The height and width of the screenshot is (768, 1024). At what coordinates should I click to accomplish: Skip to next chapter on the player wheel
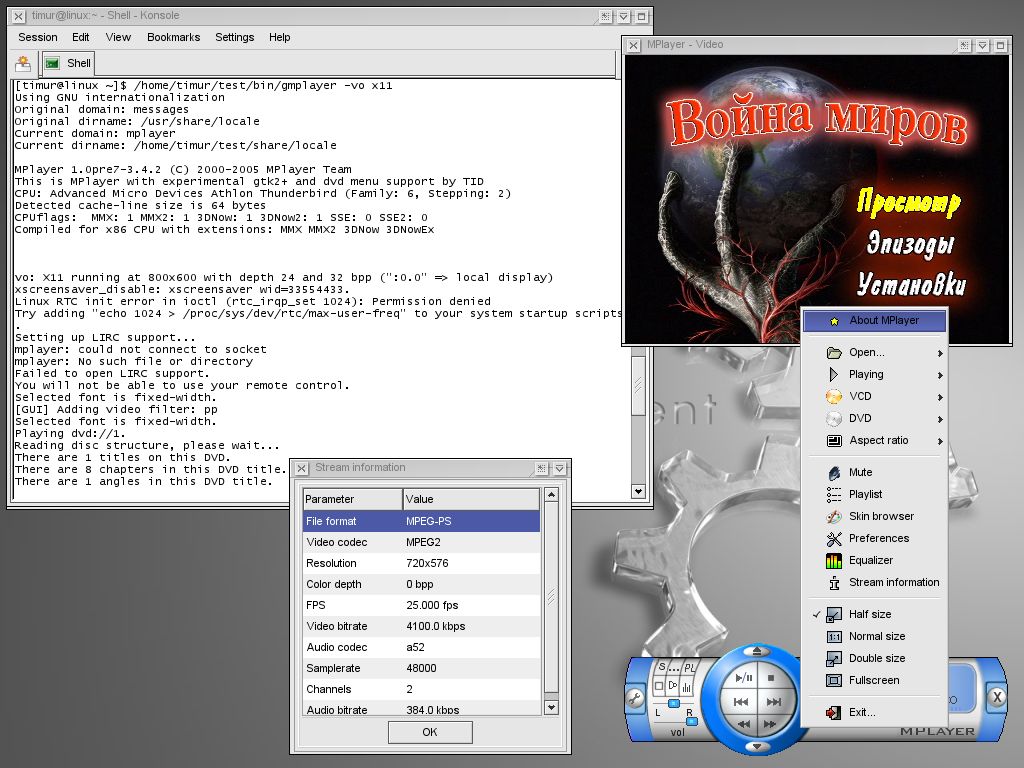[774, 702]
